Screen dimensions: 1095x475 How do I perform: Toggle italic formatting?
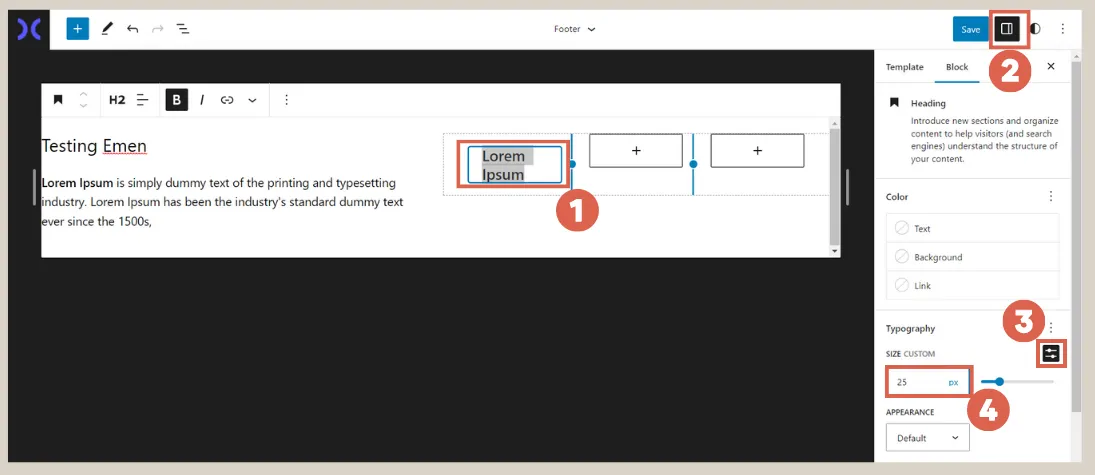click(x=202, y=100)
